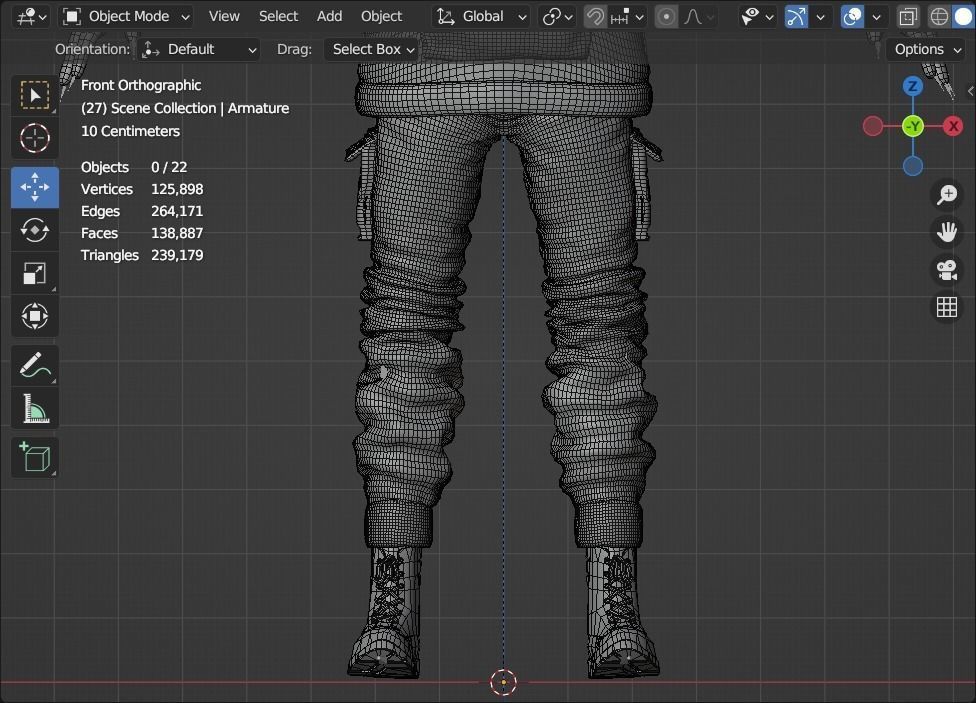Choose the Move tool in toolbar
Viewport: 976px width, 703px height.
[35, 187]
